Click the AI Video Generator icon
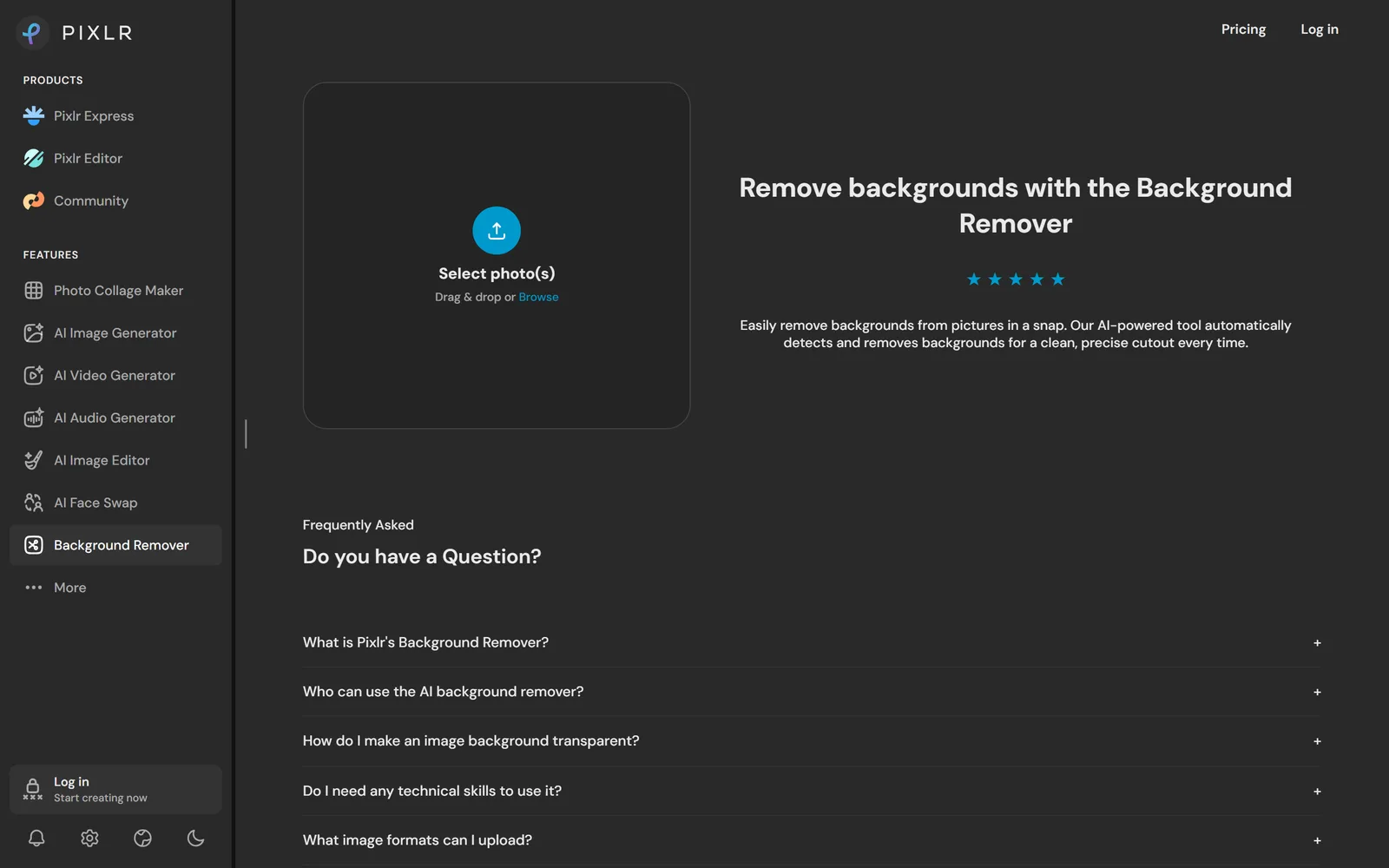Image resolution: width=1389 pixels, height=868 pixels. [34, 375]
